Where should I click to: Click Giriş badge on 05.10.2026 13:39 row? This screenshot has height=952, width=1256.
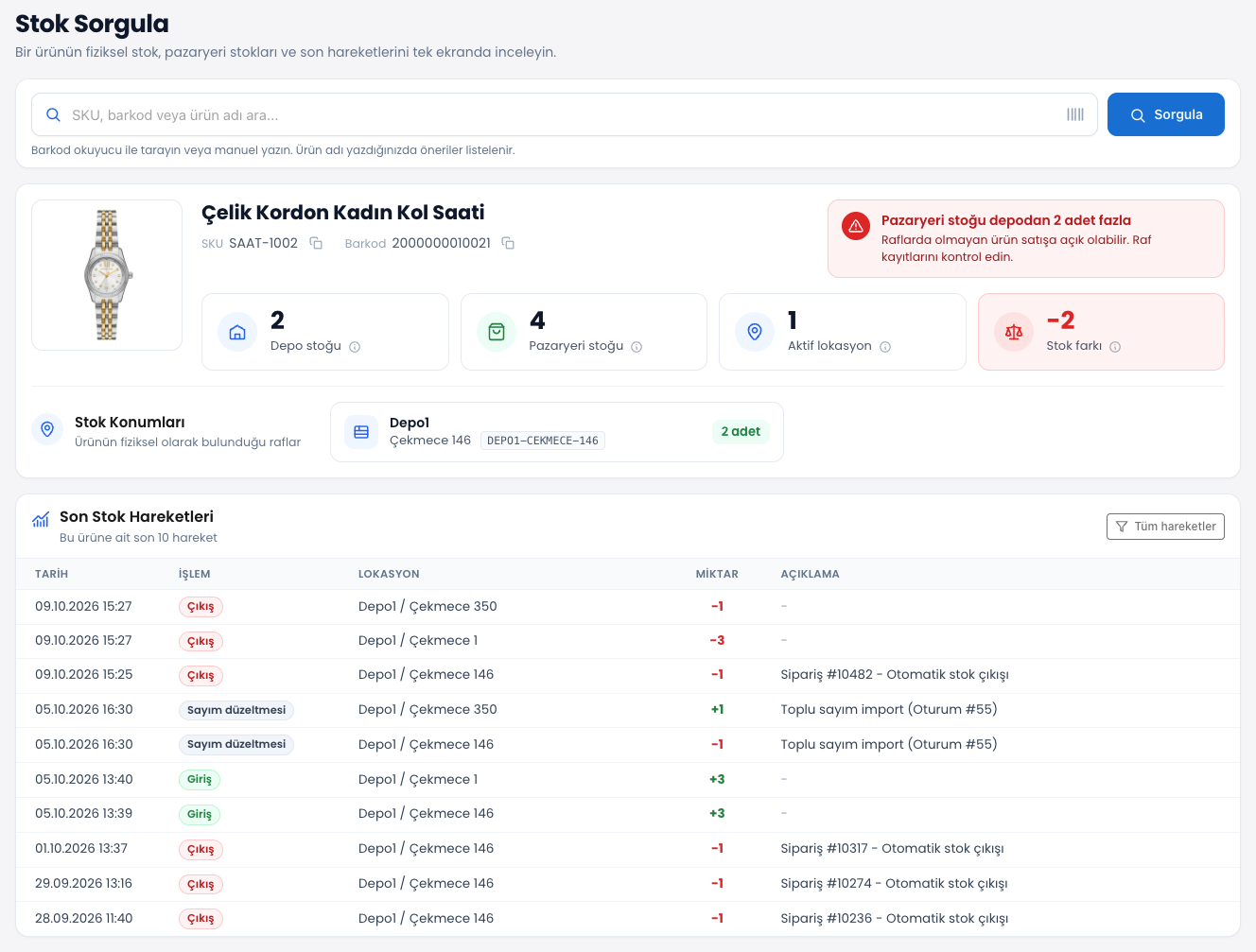pyautogui.click(x=200, y=814)
